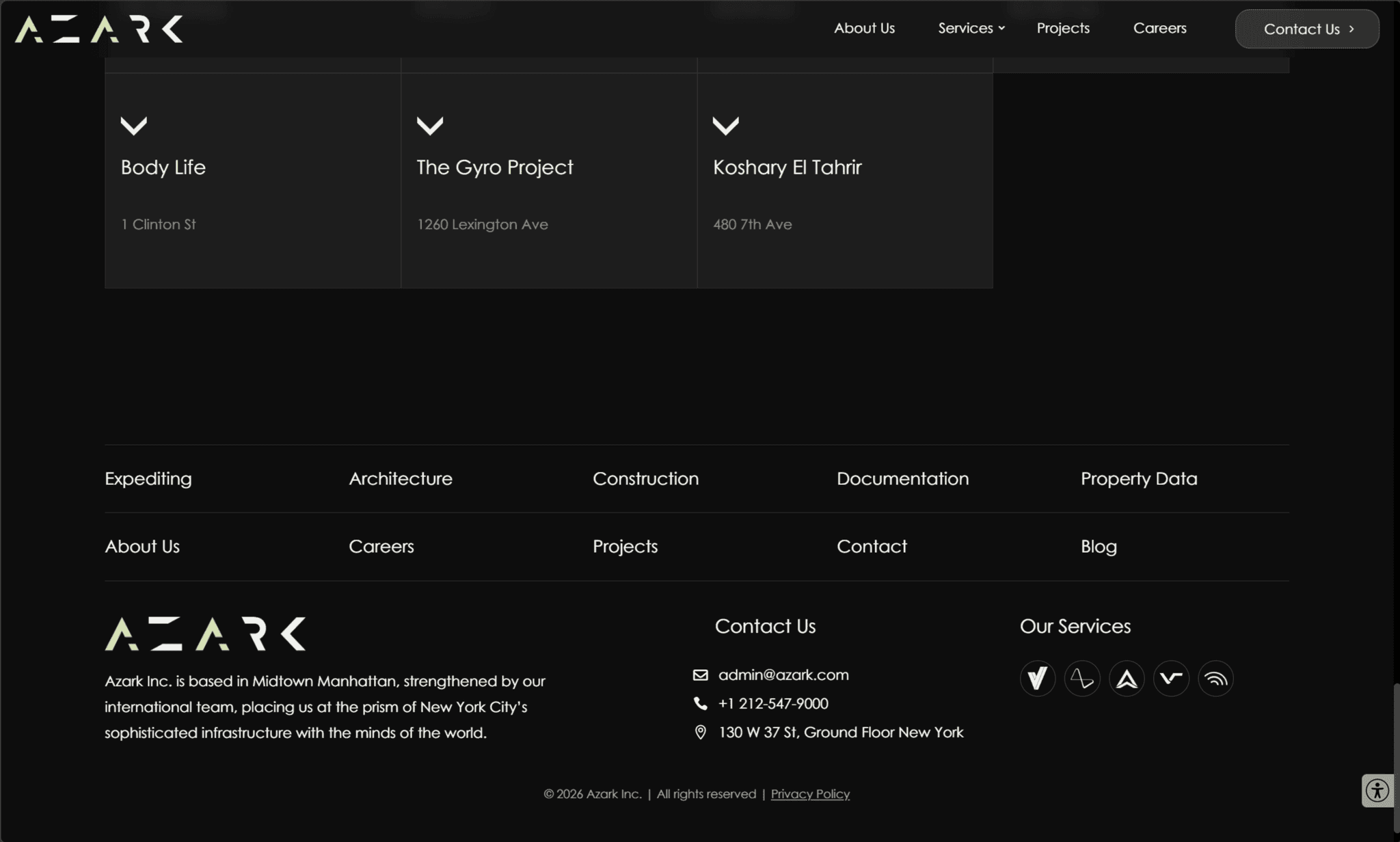The image size is (1400, 842).
Task: Click the 1 Clinton St address text
Action: [x=159, y=224]
